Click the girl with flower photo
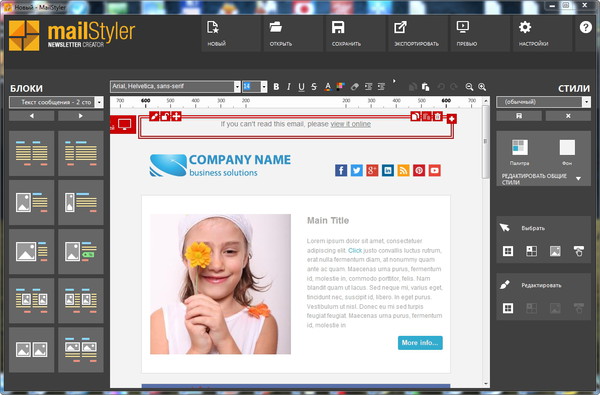The image size is (600, 395). (x=220, y=284)
